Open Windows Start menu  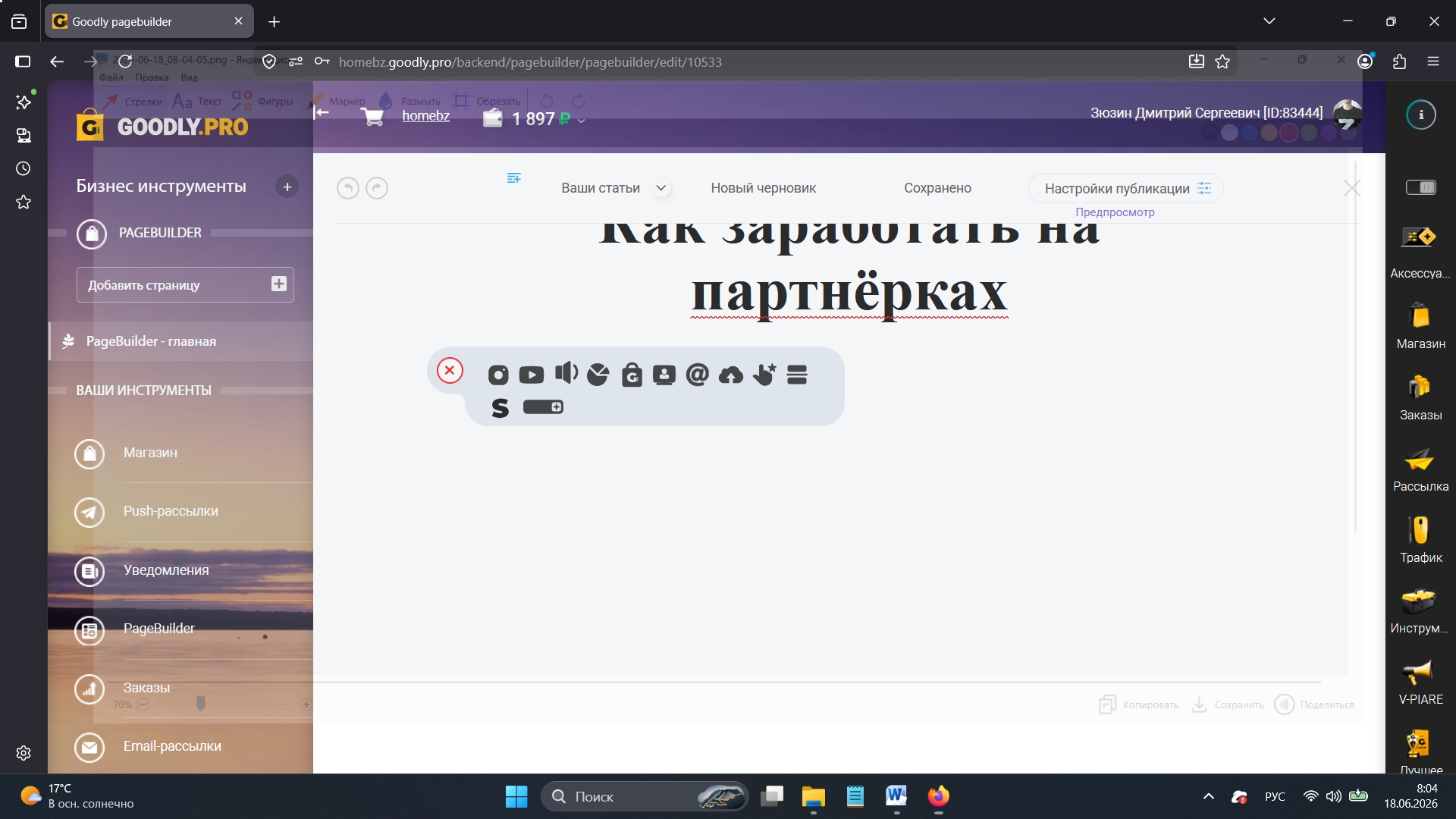pos(516,796)
